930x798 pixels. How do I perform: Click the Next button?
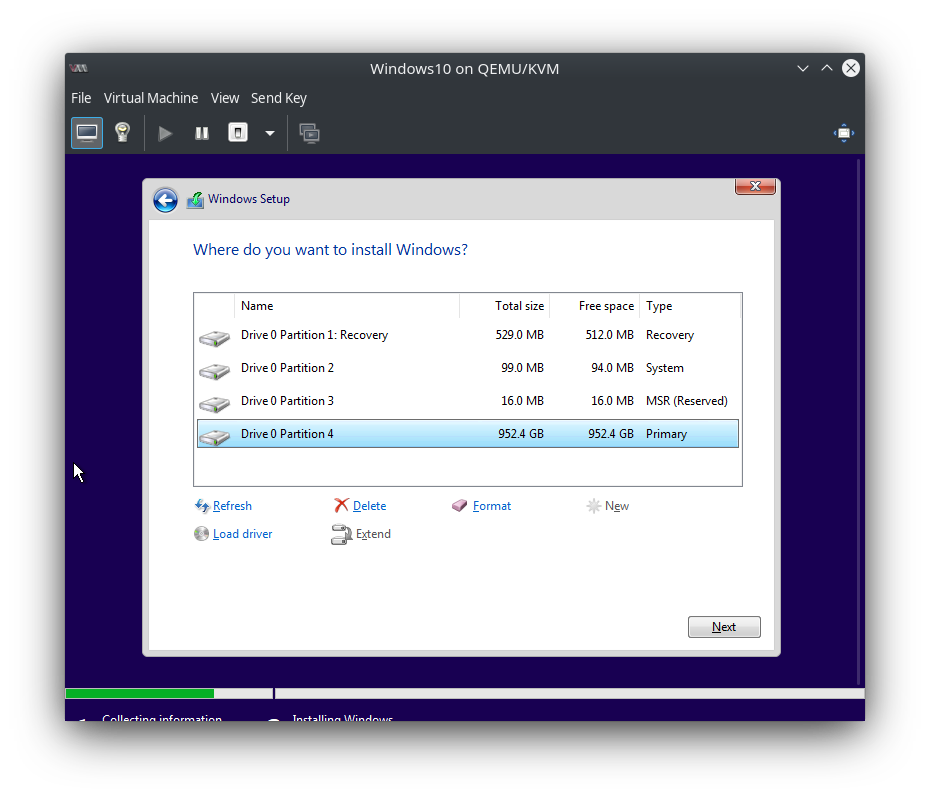pos(724,627)
